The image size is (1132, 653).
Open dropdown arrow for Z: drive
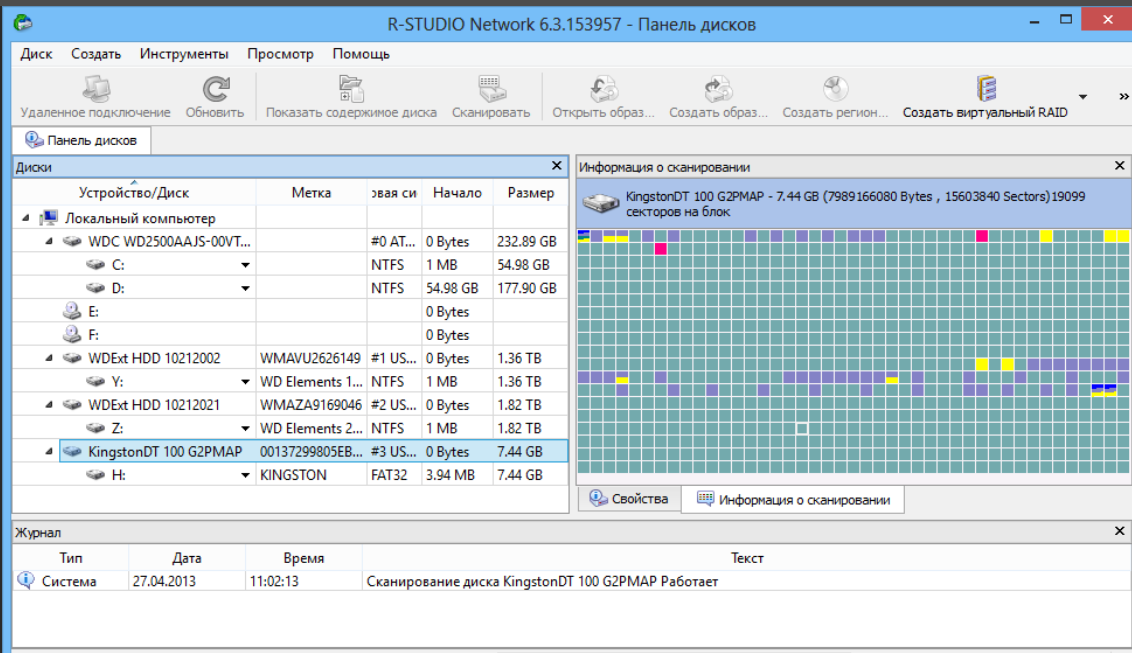click(x=245, y=429)
